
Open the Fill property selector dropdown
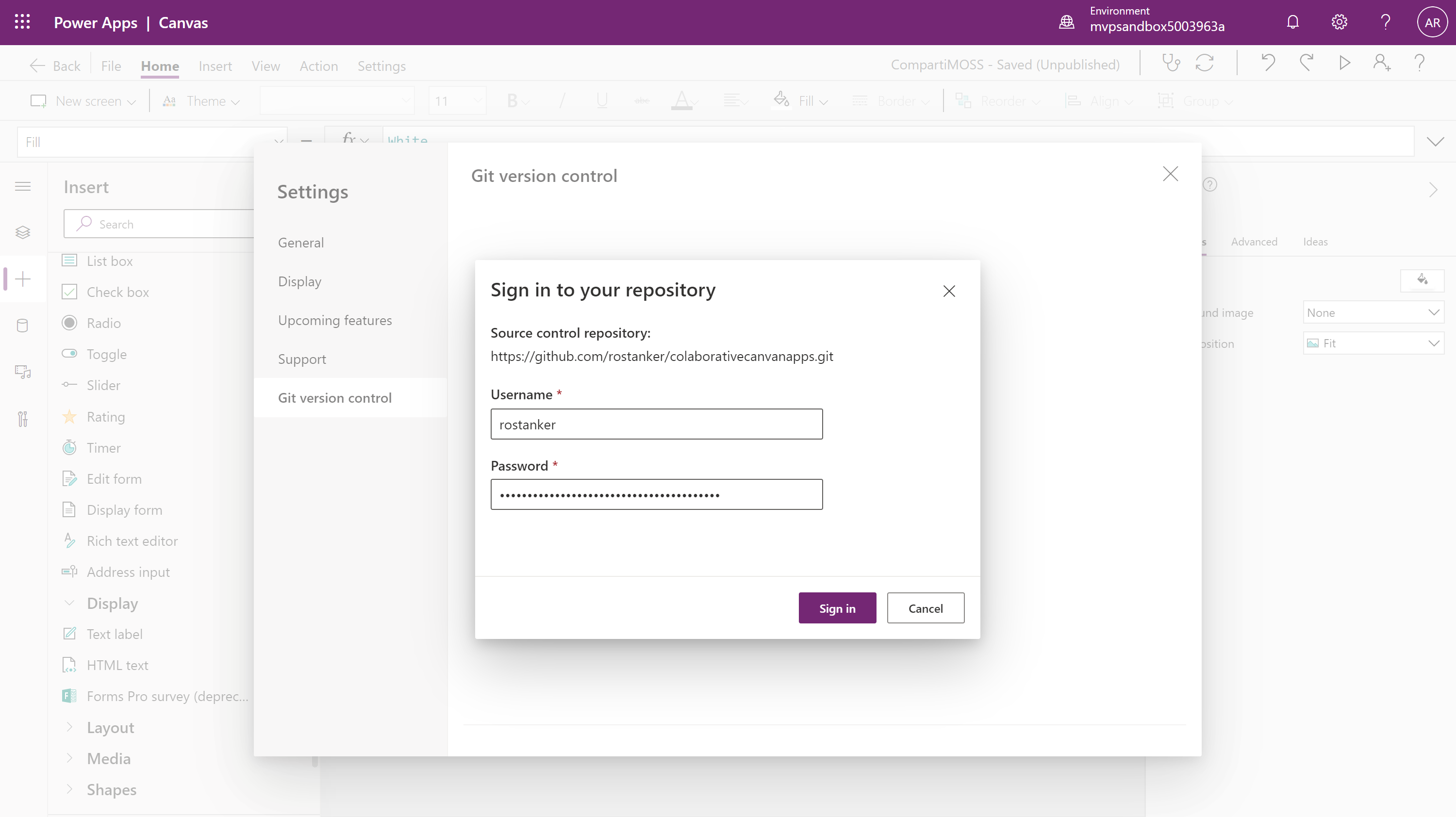pos(152,141)
